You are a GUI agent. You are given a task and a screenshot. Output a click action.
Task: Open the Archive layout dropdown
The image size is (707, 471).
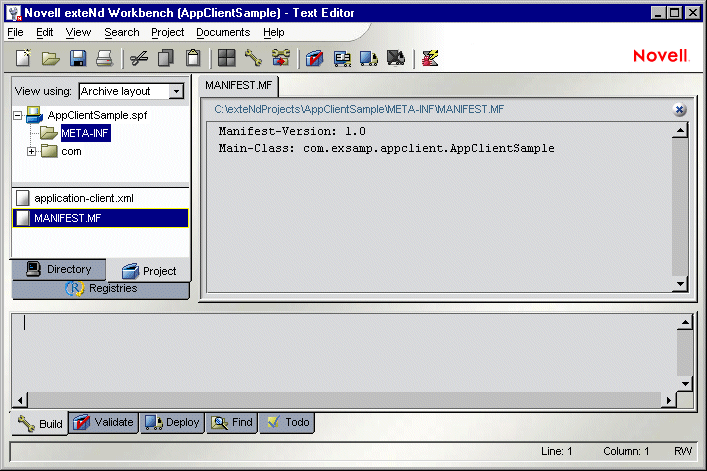click(176, 91)
